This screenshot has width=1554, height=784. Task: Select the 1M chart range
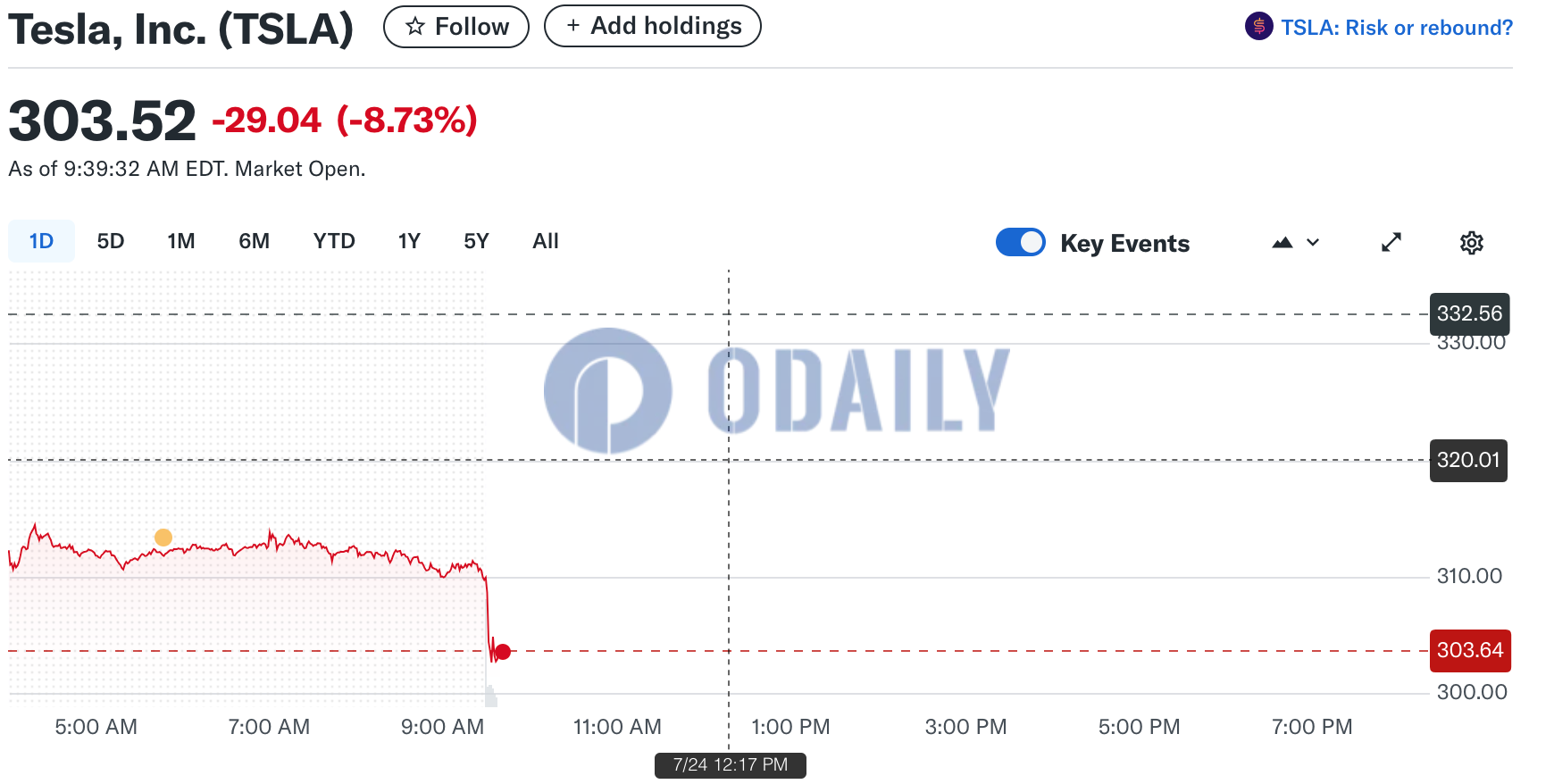click(x=181, y=241)
